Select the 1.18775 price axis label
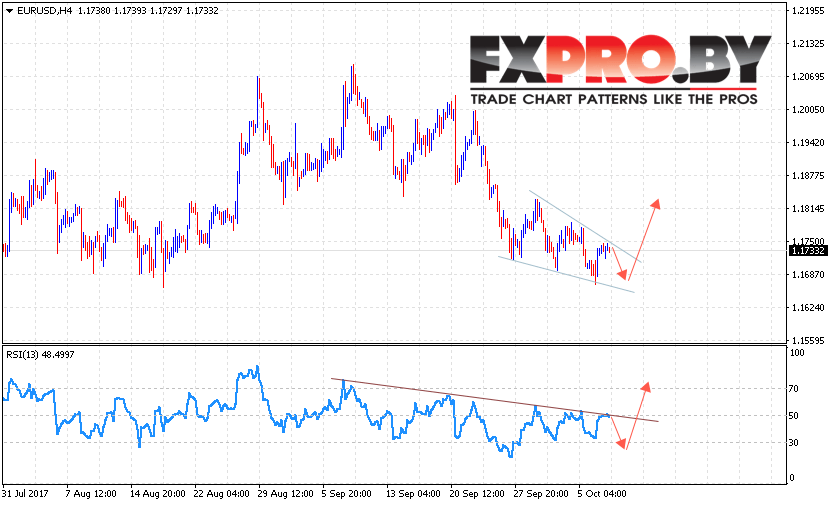 click(808, 176)
